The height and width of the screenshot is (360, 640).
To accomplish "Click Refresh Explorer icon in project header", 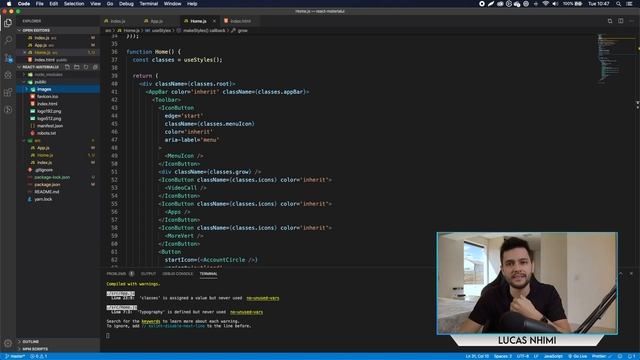I will [x=86, y=67].
